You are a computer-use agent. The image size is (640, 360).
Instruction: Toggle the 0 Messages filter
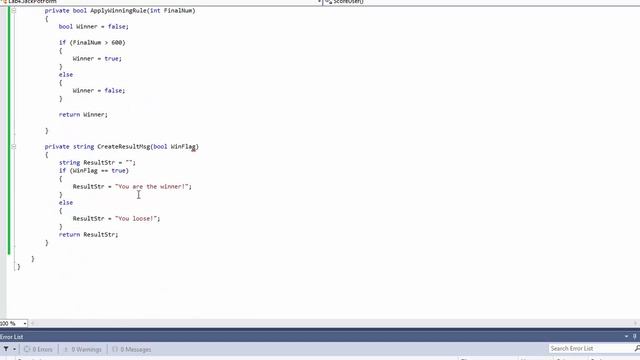(131, 349)
